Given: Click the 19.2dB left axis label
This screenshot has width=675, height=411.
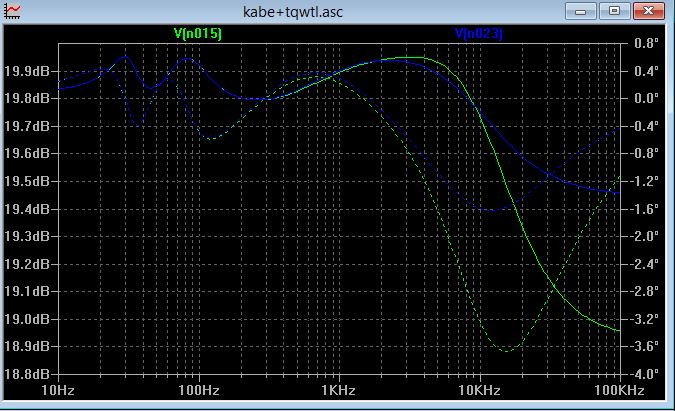Looking at the screenshot, I should tap(27, 264).
